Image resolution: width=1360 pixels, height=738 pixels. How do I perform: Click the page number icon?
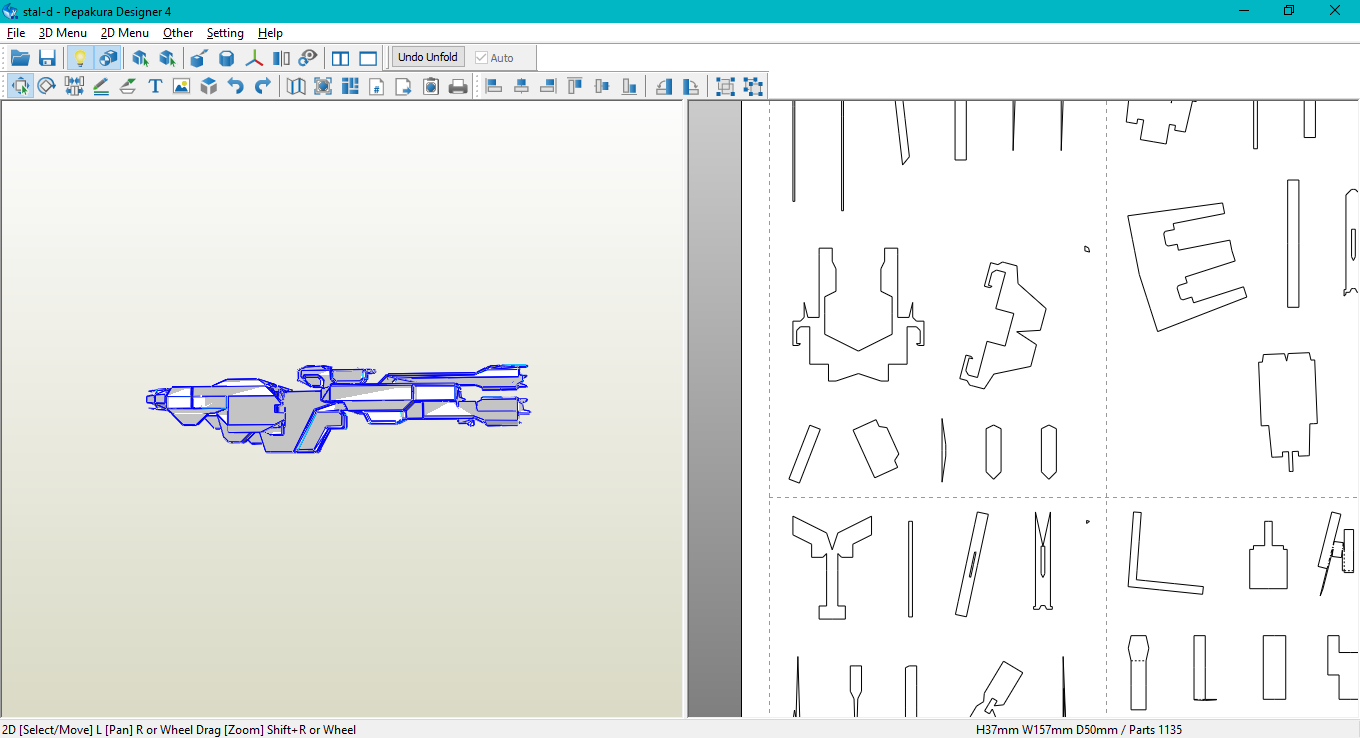377,86
